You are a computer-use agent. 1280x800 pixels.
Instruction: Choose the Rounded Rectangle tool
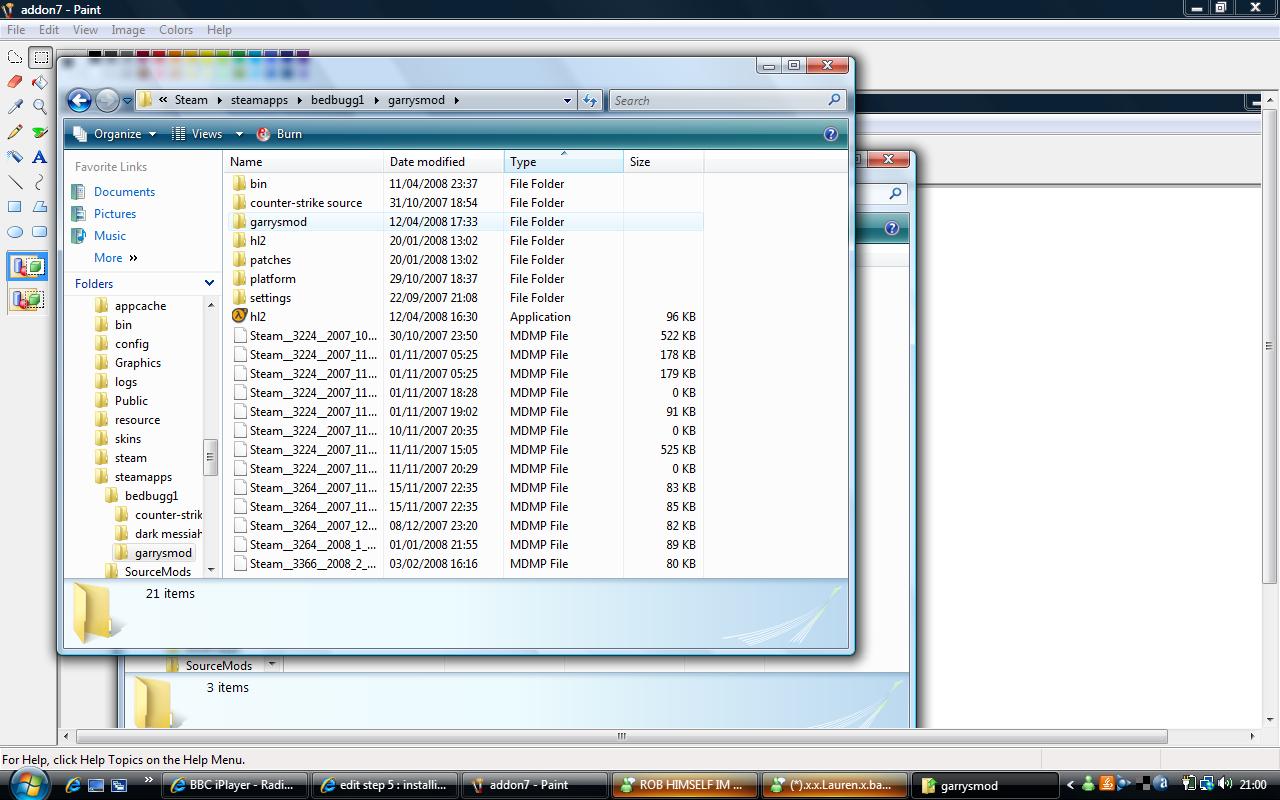coord(40,232)
